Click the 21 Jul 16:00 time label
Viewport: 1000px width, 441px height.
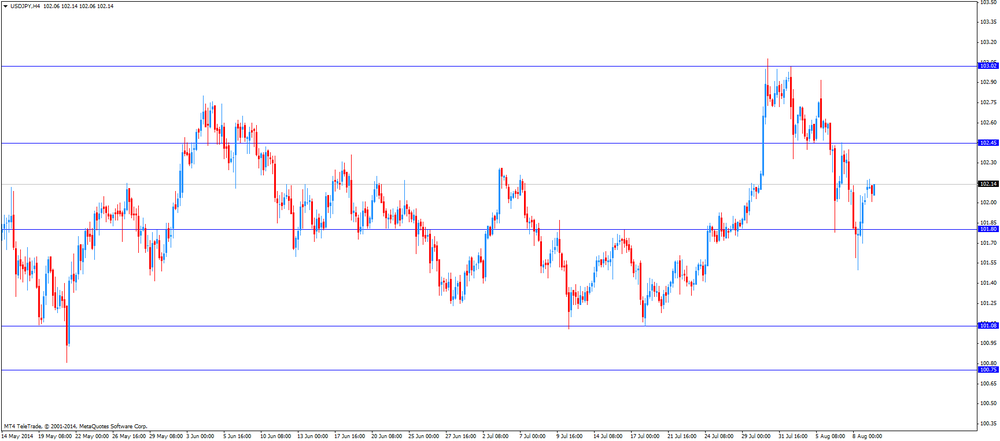[x=683, y=437]
